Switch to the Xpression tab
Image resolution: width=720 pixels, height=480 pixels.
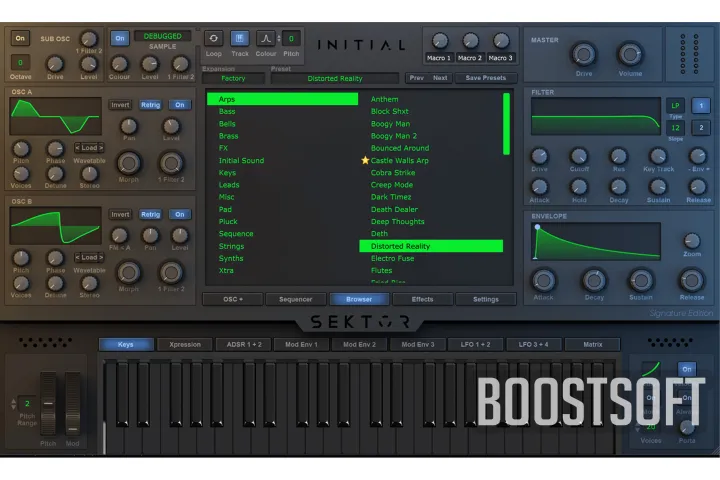point(185,344)
